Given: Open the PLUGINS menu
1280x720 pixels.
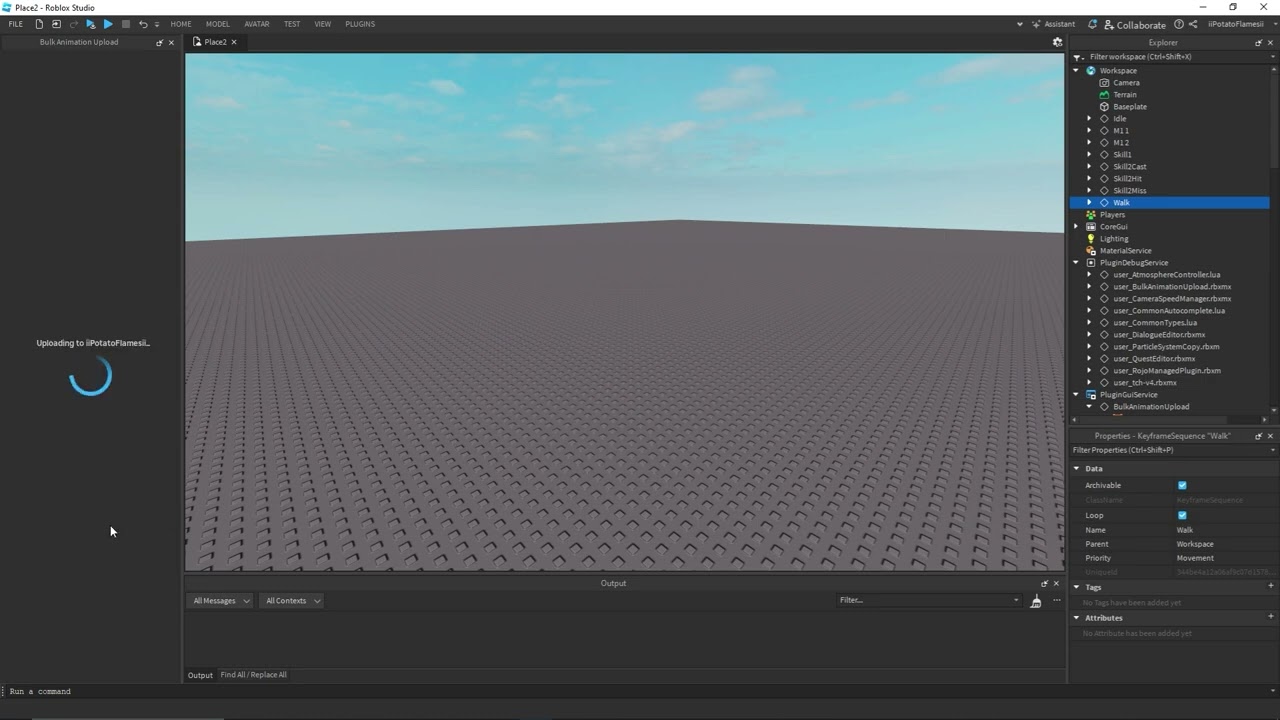Looking at the screenshot, I should click(x=360, y=24).
